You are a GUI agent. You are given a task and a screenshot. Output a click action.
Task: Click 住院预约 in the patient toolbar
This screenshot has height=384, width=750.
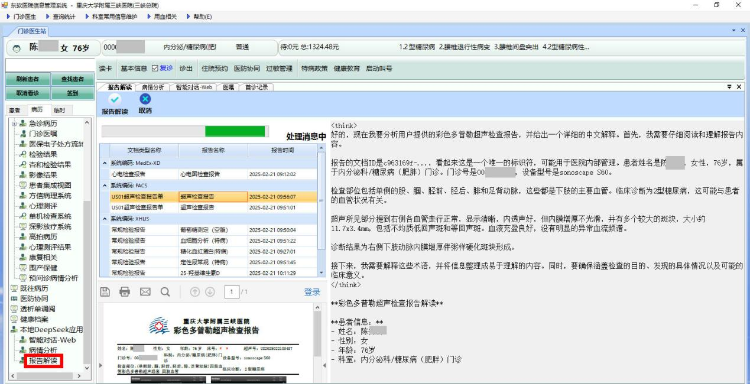tap(215, 68)
